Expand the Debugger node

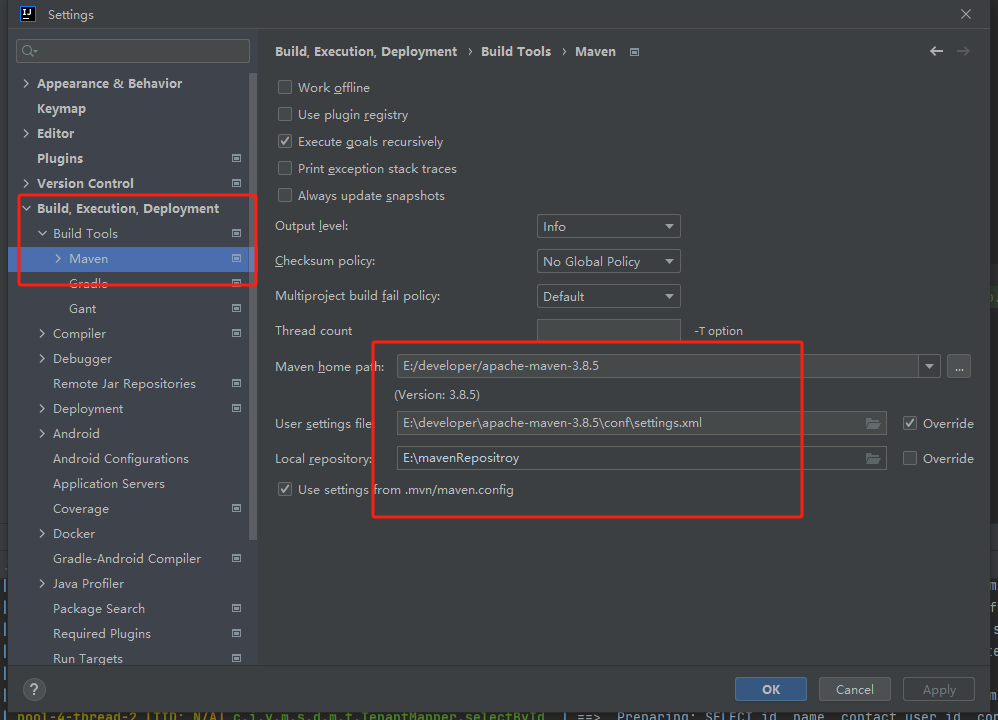tap(42, 358)
